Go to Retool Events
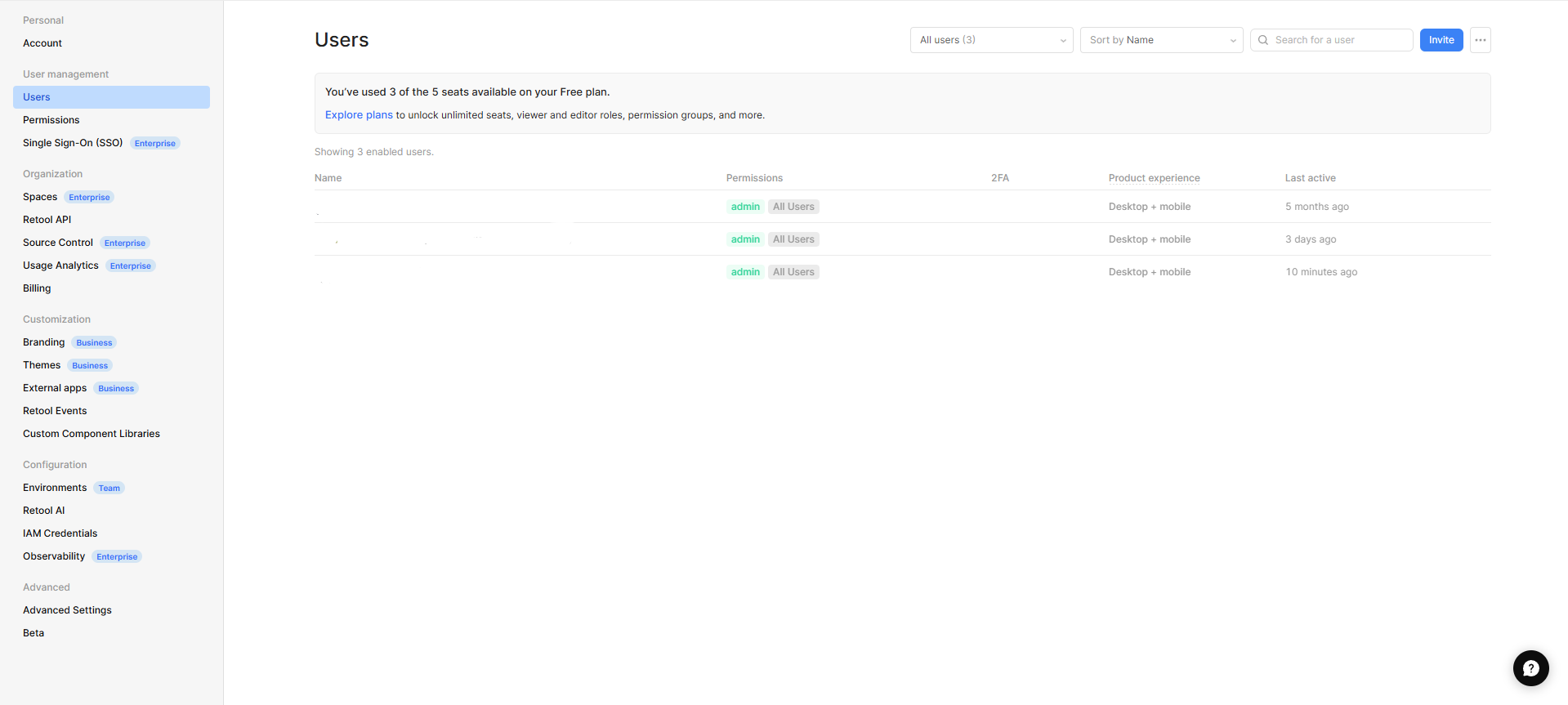Screen dimensions: 1568x705 pos(55,411)
